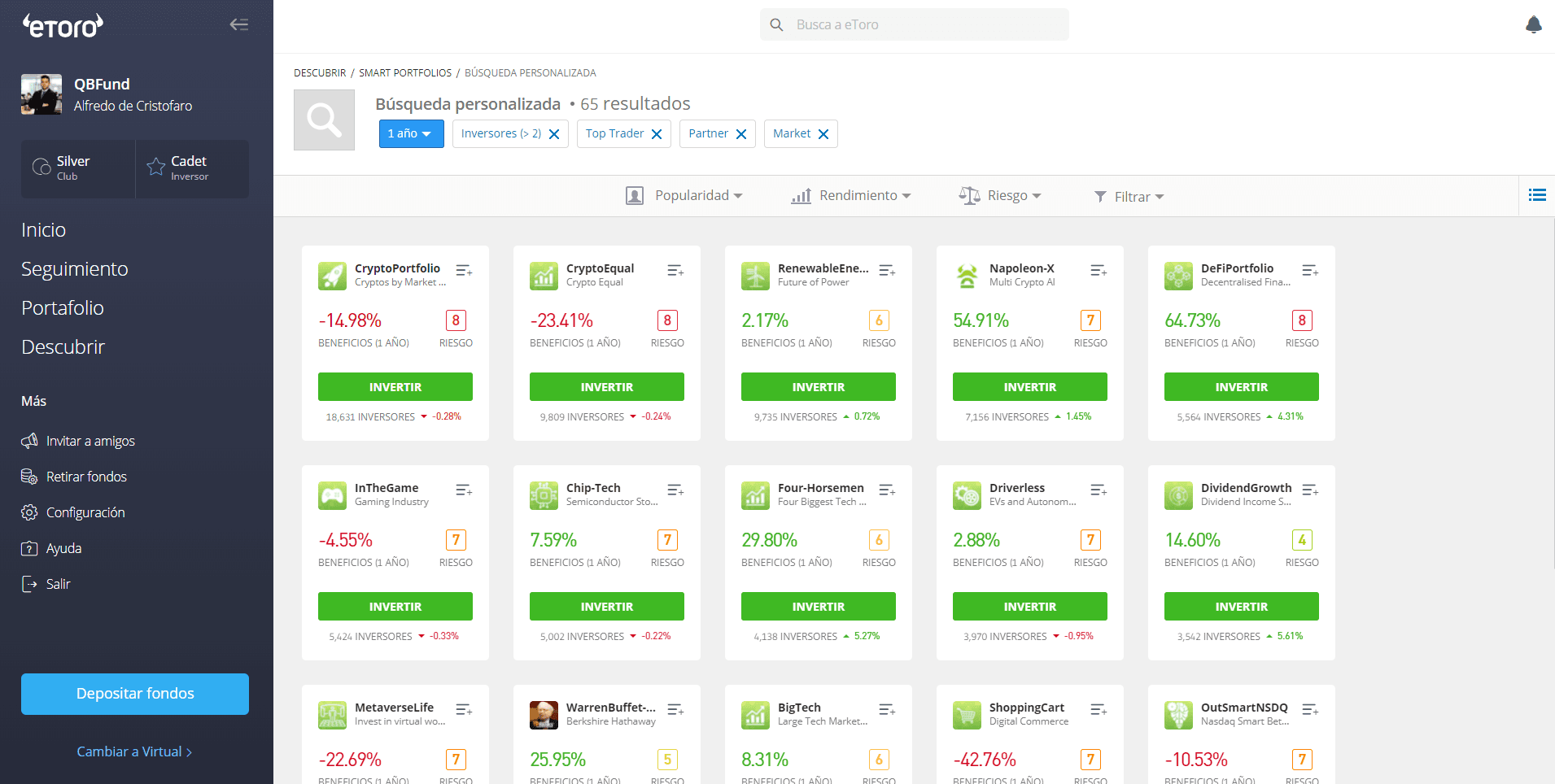The height and width of the screenshot is (784, 1555).
Task: Add RenewableEnergy portfolio to watchlist
Action: tap(887, 270)
